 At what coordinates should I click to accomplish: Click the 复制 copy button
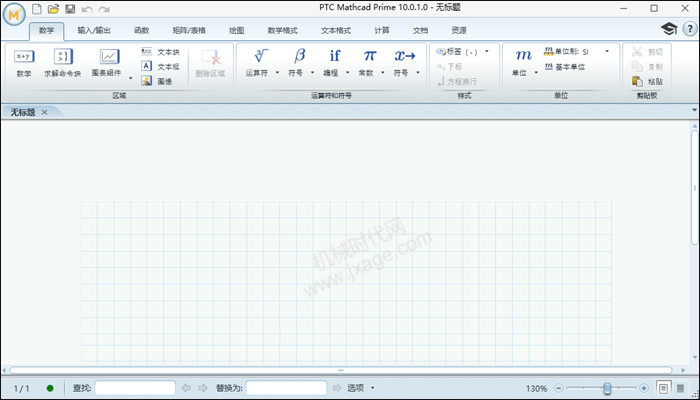pyautogui.click(x=647, y=67)
